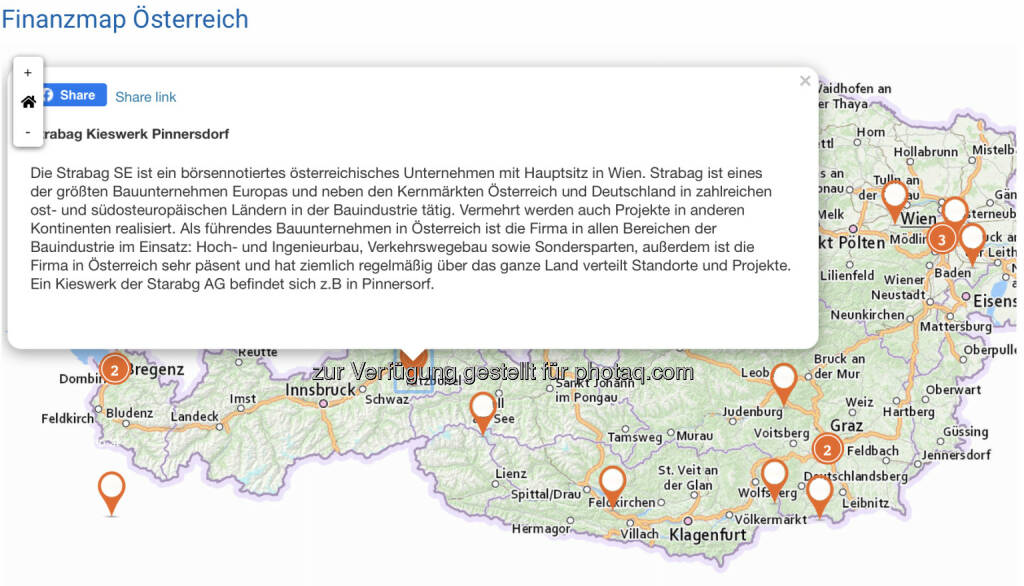Screen dimensions: 1024x586
Task: Click the Feldbach town label
Action: 872,451
